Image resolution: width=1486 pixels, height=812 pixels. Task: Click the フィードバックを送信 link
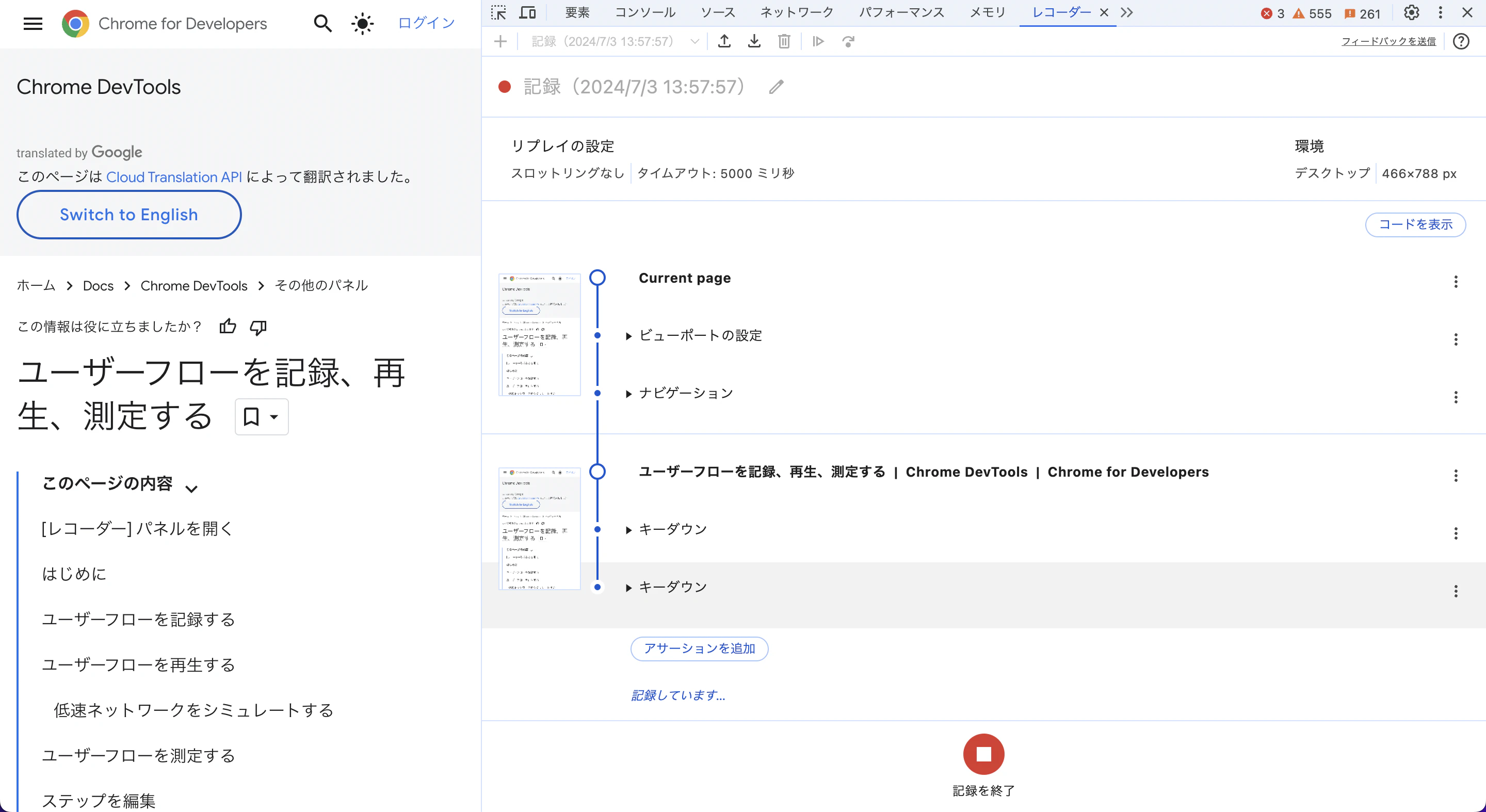pos(1388,41)
